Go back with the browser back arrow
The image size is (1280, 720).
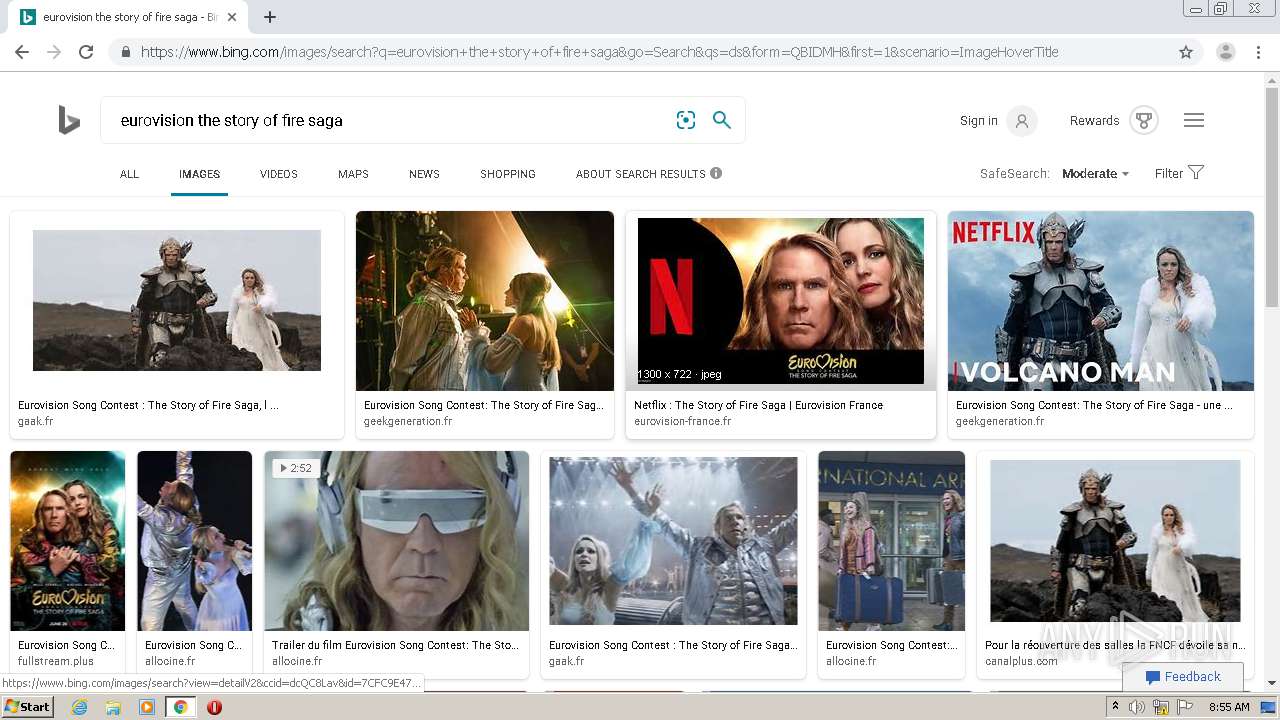click(22, 52)
